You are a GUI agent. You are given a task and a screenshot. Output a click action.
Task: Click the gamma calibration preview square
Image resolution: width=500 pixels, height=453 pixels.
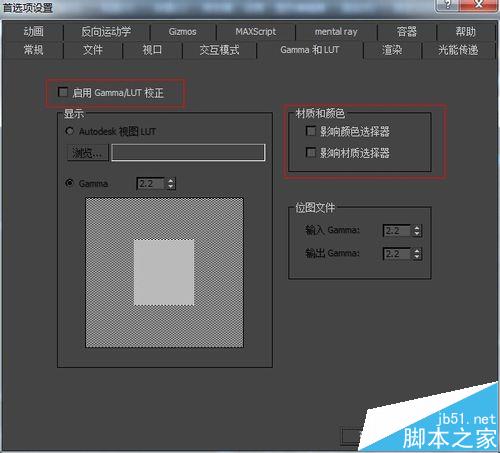point(164,273)
